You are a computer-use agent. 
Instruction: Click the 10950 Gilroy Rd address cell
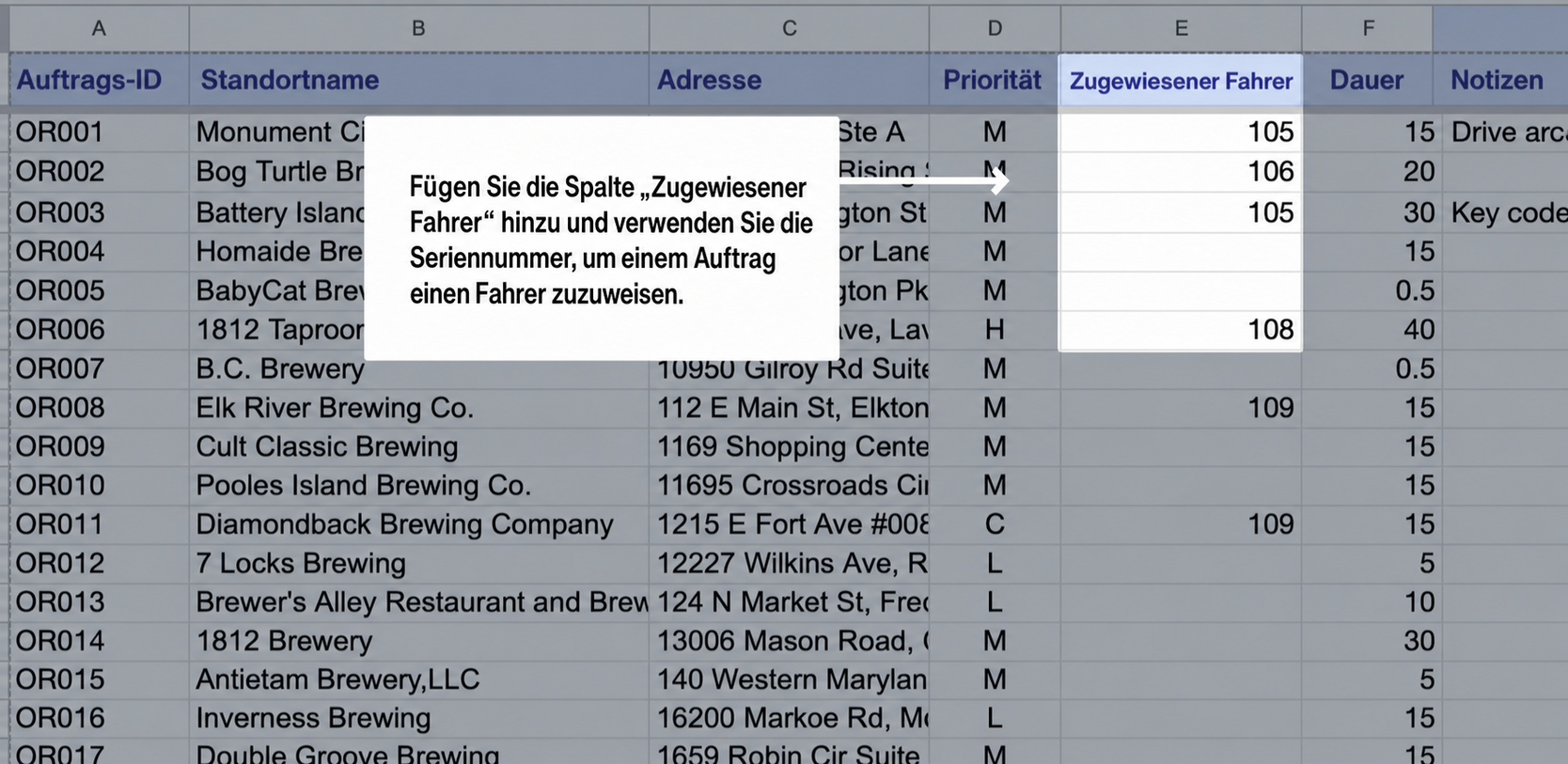click(x=789, y=371)
